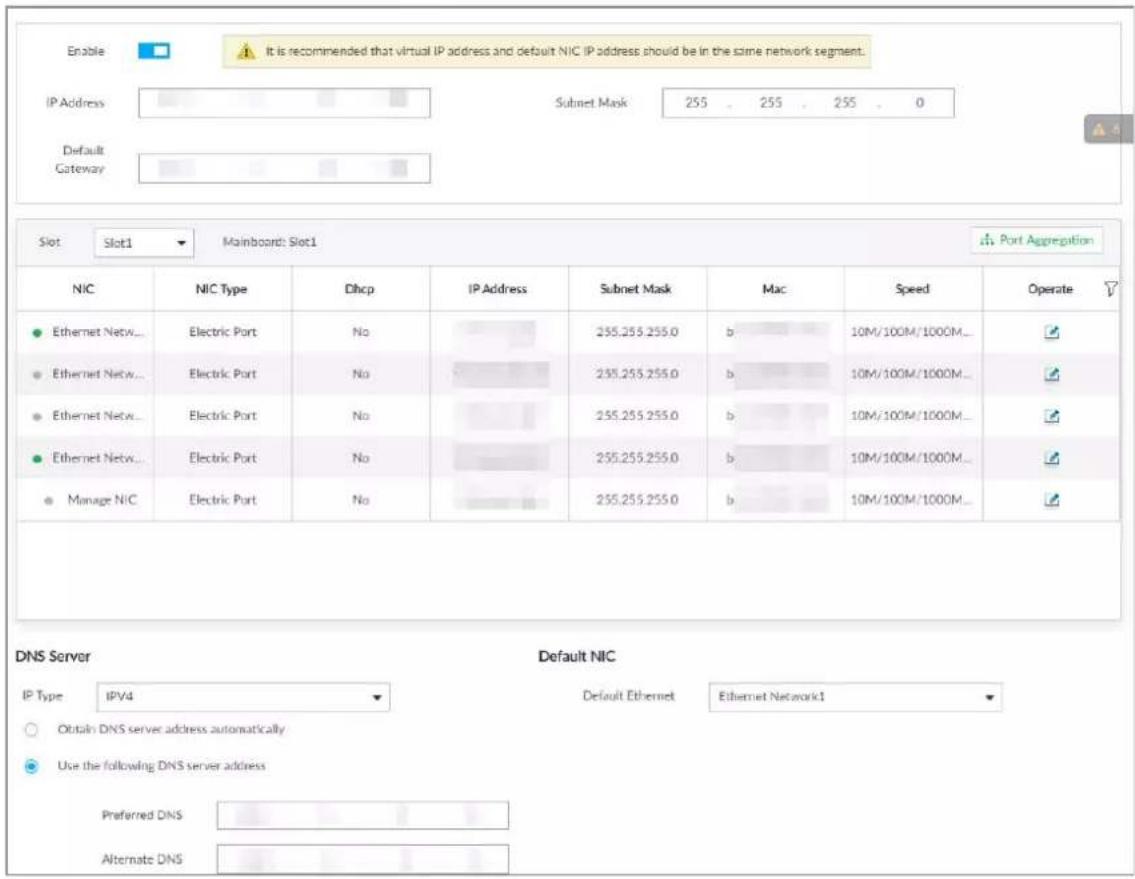Click the Dhcp No value in Manage NIC row

click(360, 500)
